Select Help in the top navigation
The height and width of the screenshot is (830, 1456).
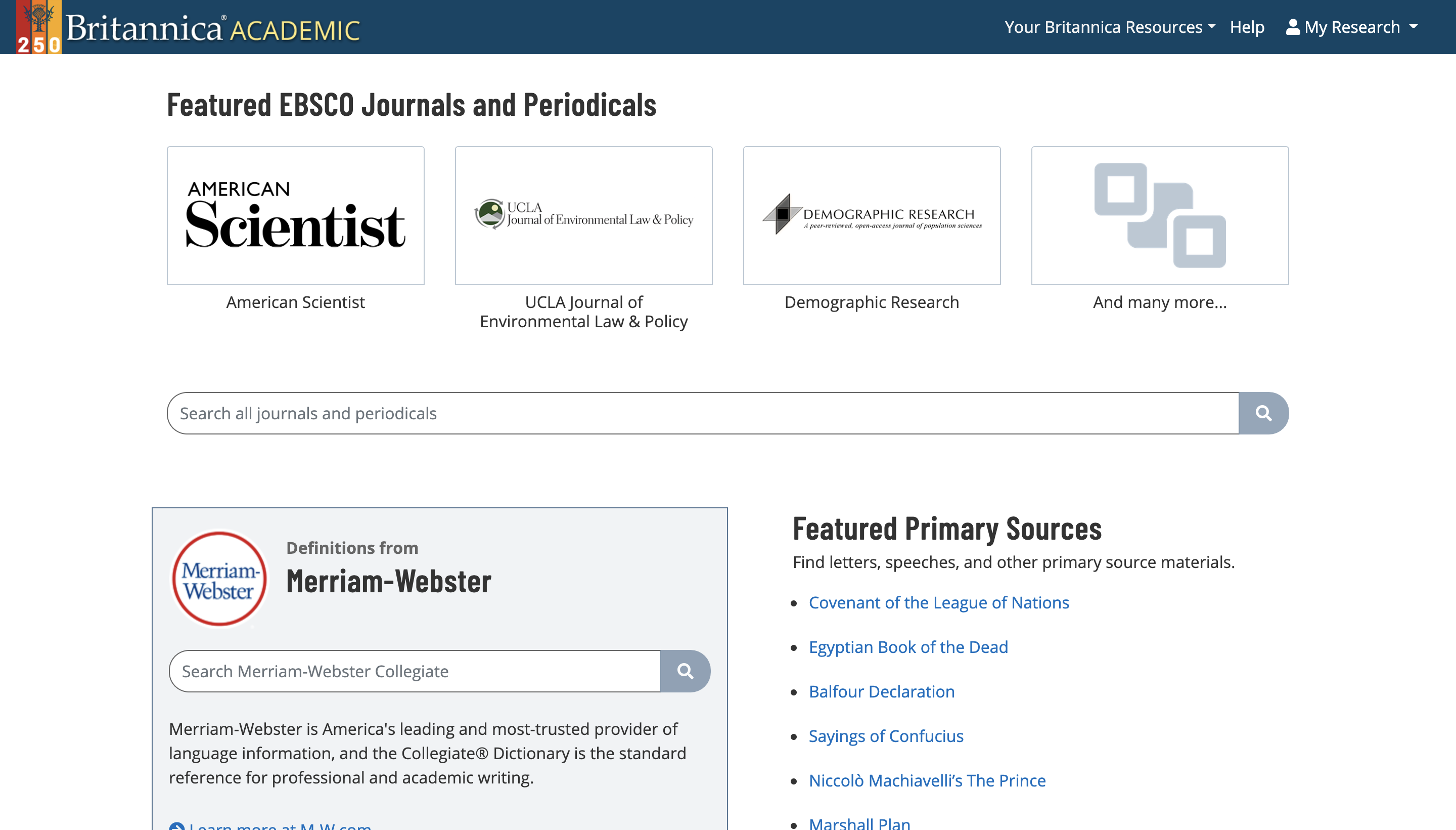[1248, 26]
